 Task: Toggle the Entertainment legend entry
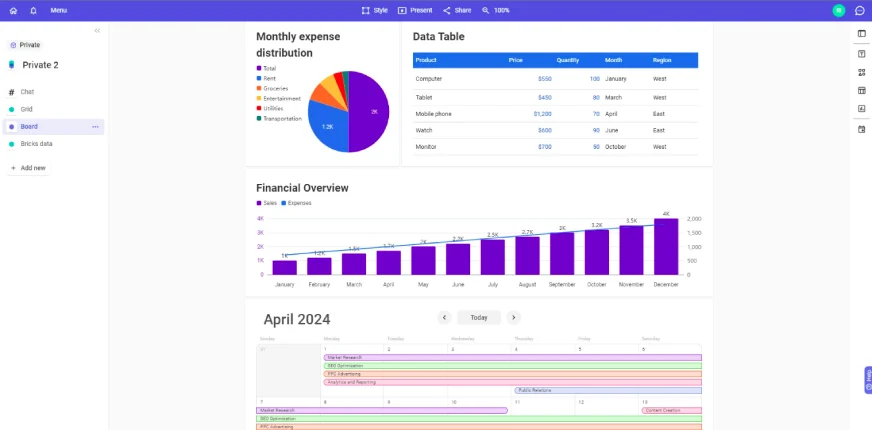click(279, 98)
